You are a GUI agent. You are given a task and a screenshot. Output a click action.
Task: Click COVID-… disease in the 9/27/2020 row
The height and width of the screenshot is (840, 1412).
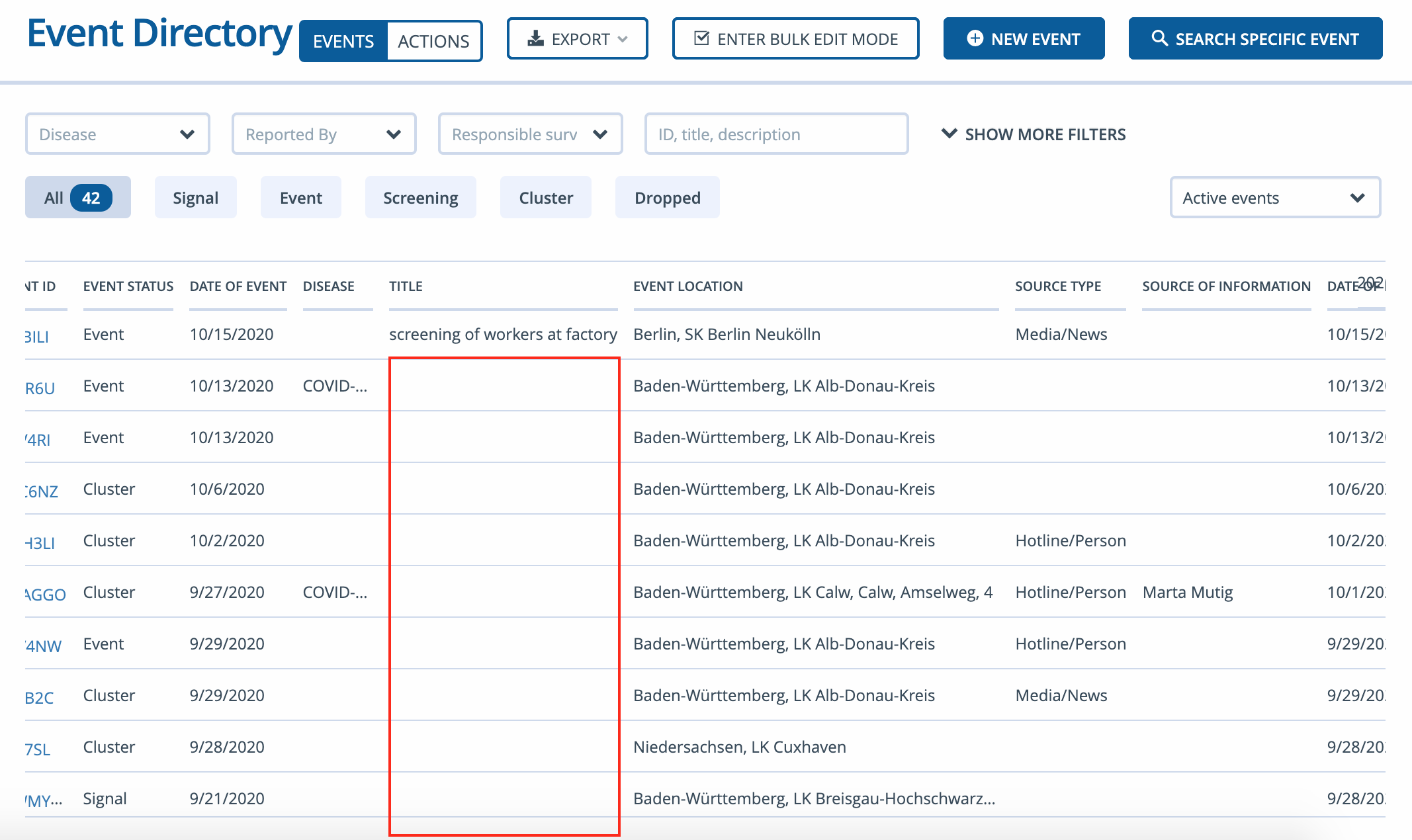click(x=335, y=592)
